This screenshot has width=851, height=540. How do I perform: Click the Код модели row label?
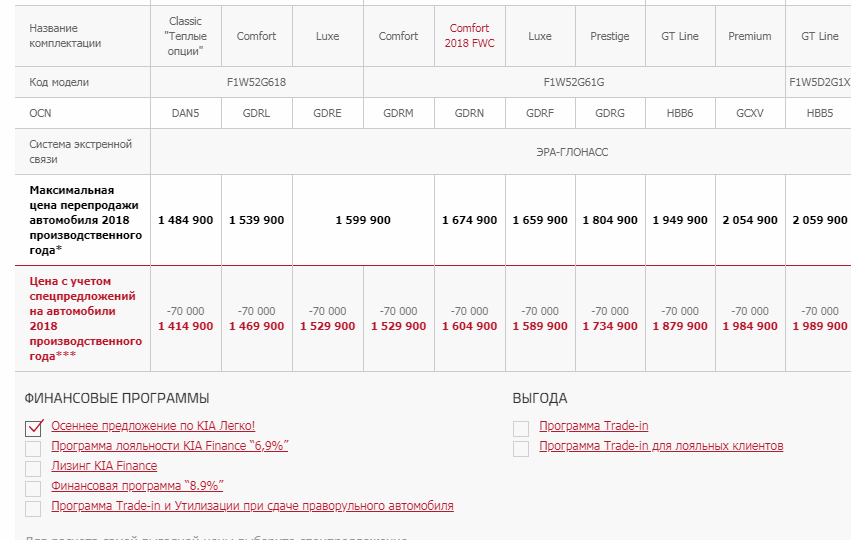(x=59, y=82)
